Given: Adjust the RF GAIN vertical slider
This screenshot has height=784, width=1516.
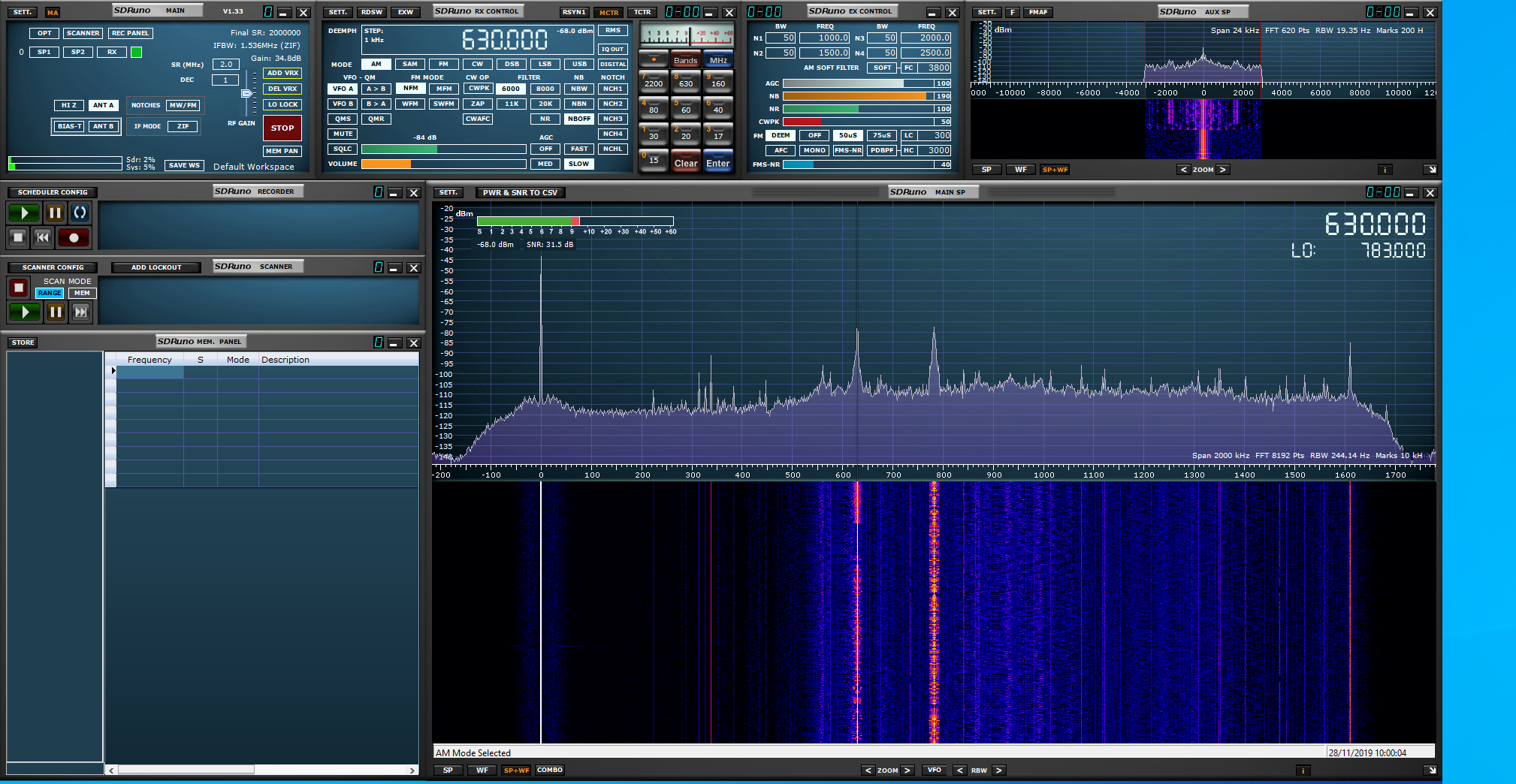Looking at the screenshot, I should point(246,94).
